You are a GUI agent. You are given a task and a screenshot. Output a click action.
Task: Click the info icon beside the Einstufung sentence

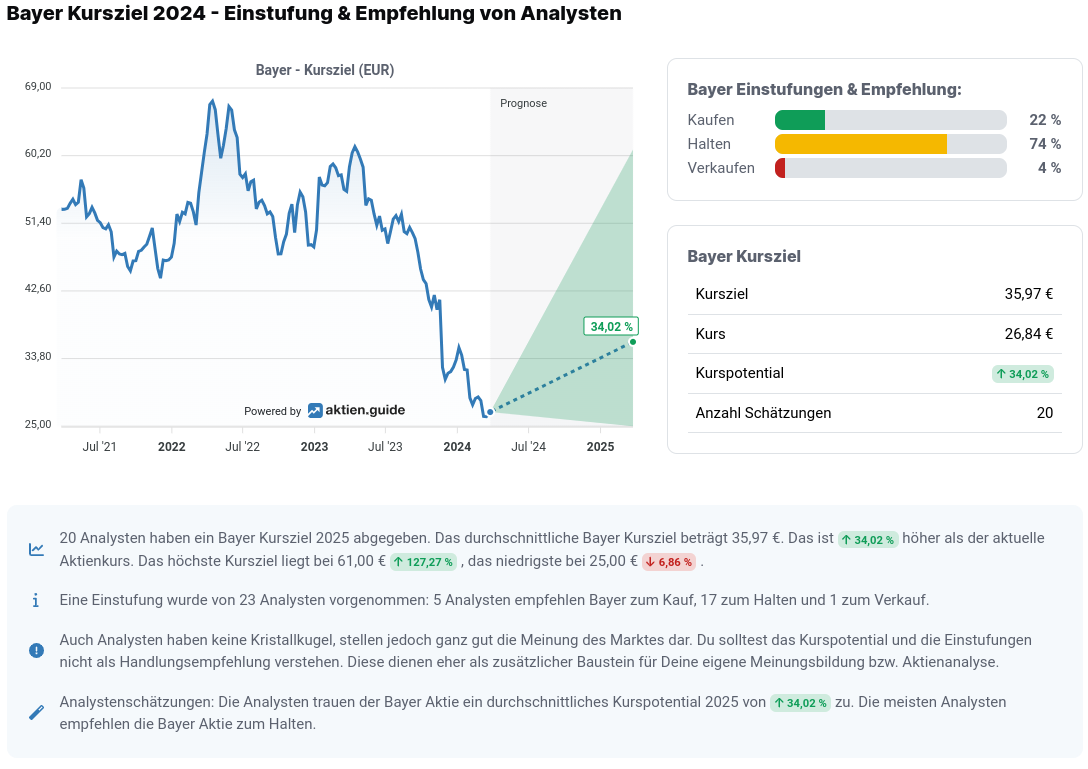point(36,600)
